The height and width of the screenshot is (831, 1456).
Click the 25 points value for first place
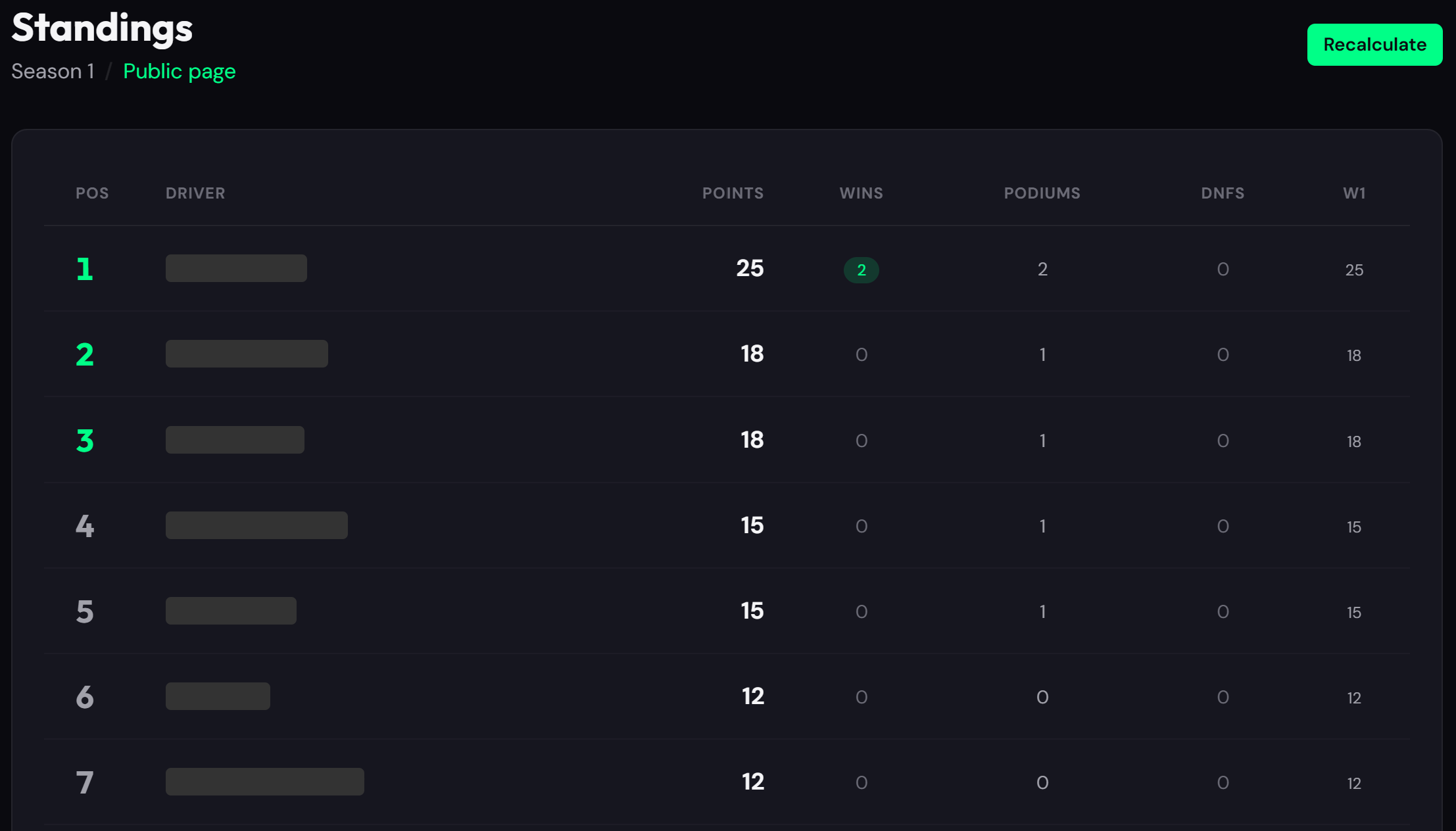(750, 268)
